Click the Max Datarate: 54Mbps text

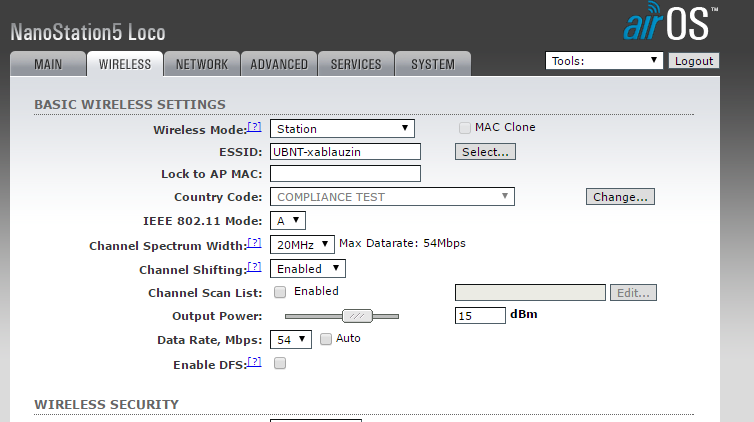[402, 243]
